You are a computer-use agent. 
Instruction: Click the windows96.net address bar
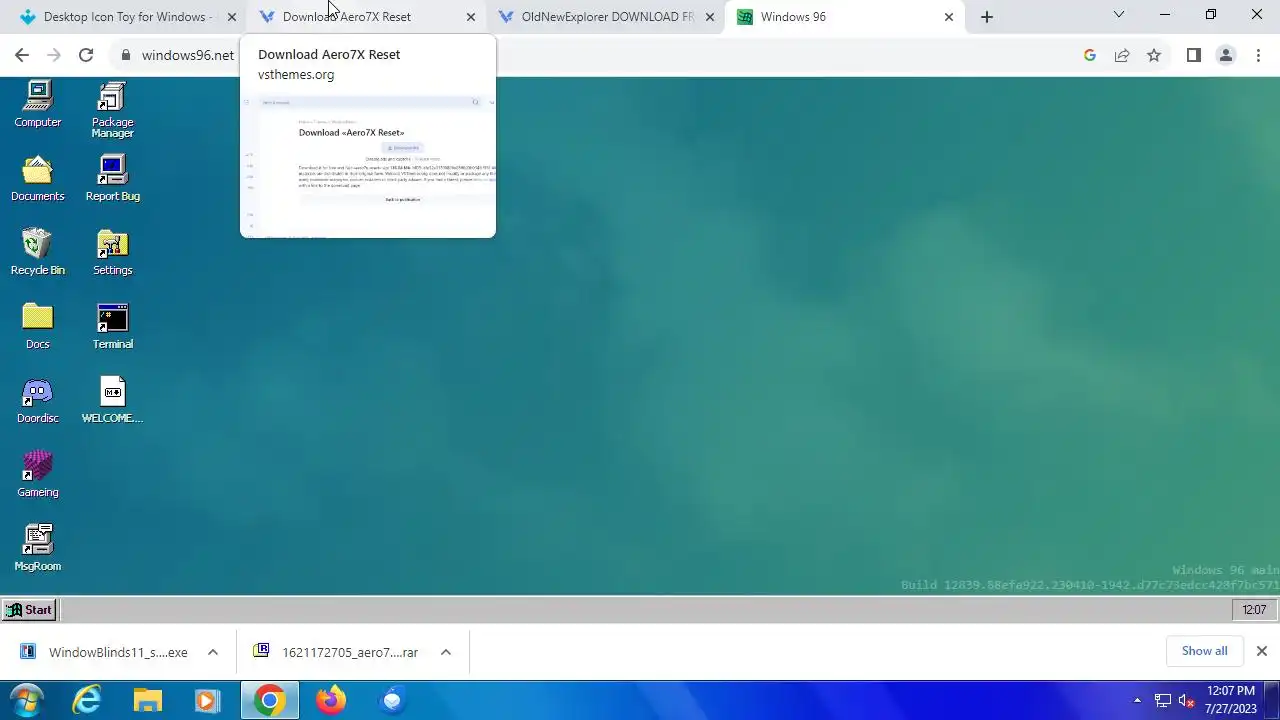coord(640,55)
